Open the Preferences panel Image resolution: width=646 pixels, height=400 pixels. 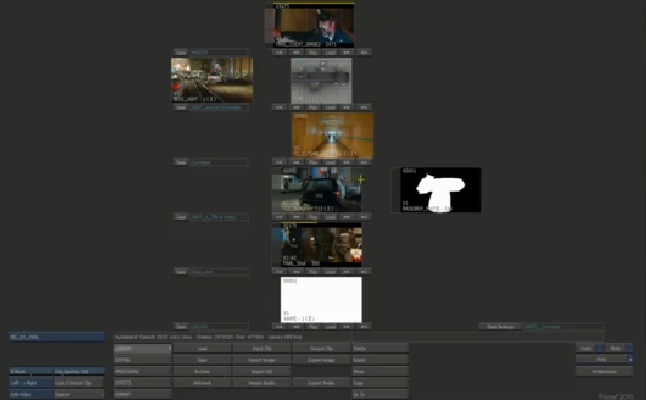604,372
